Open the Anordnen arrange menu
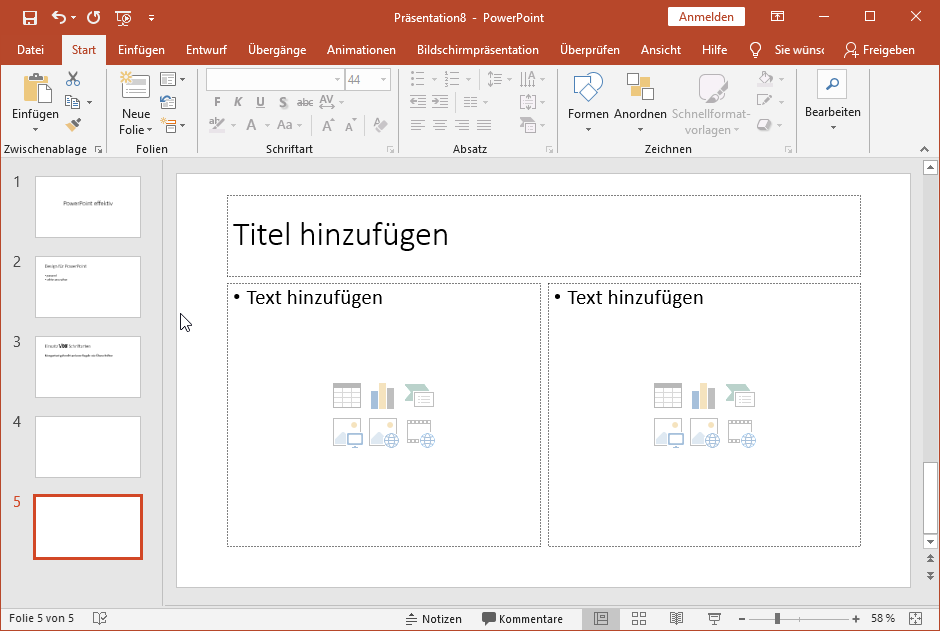The height and width of the screenshot is (631, 940). click(640, 102)
